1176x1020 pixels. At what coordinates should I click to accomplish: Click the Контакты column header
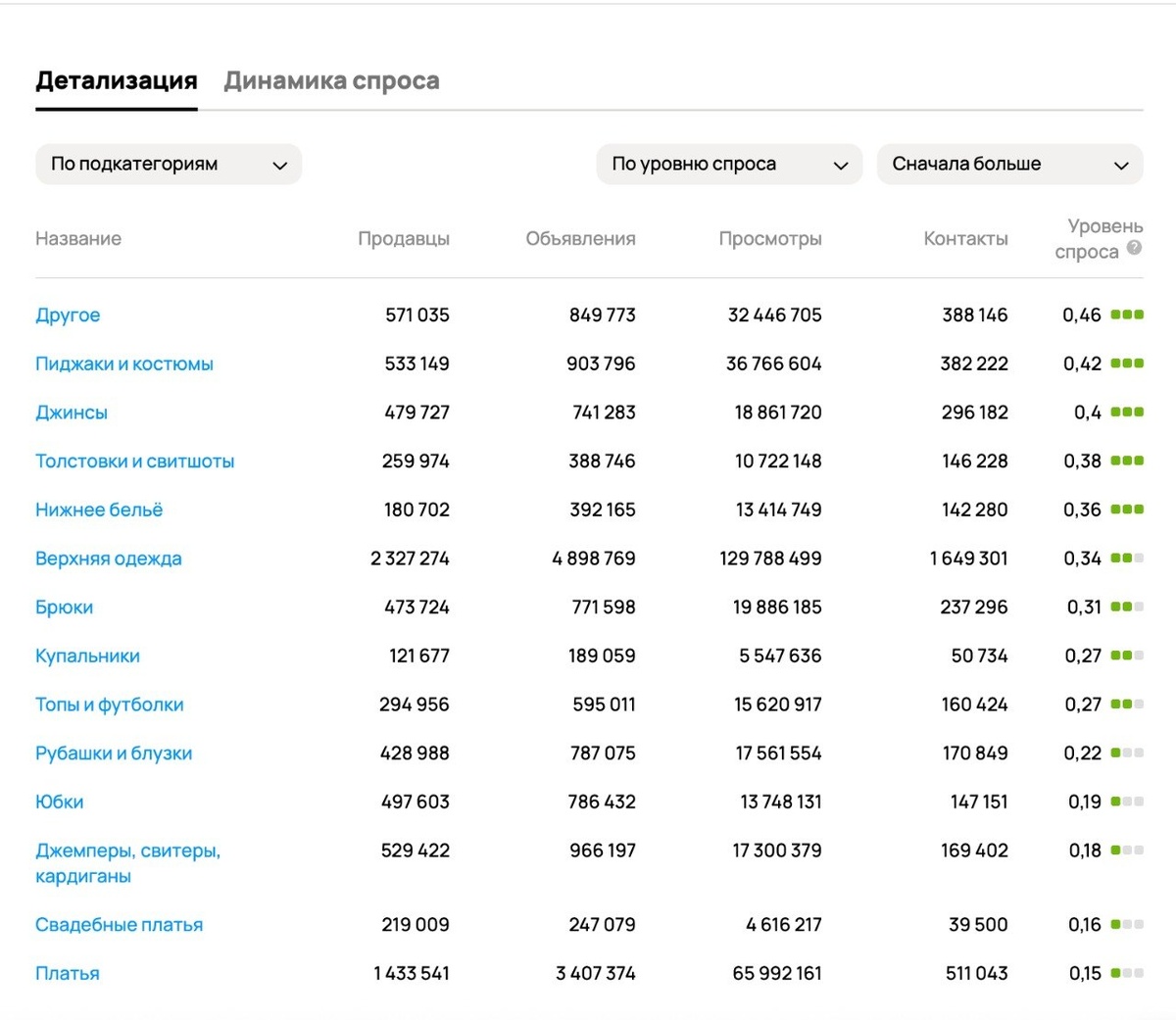pos(965,239)
